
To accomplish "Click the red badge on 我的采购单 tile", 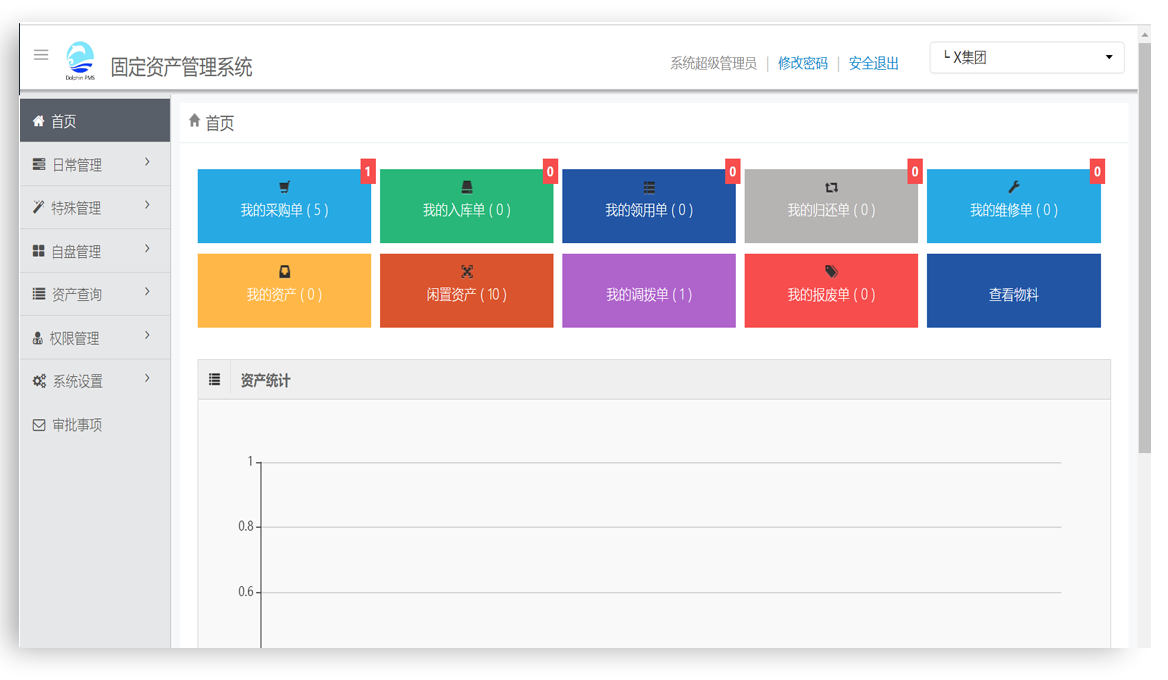I will point(367,172).
